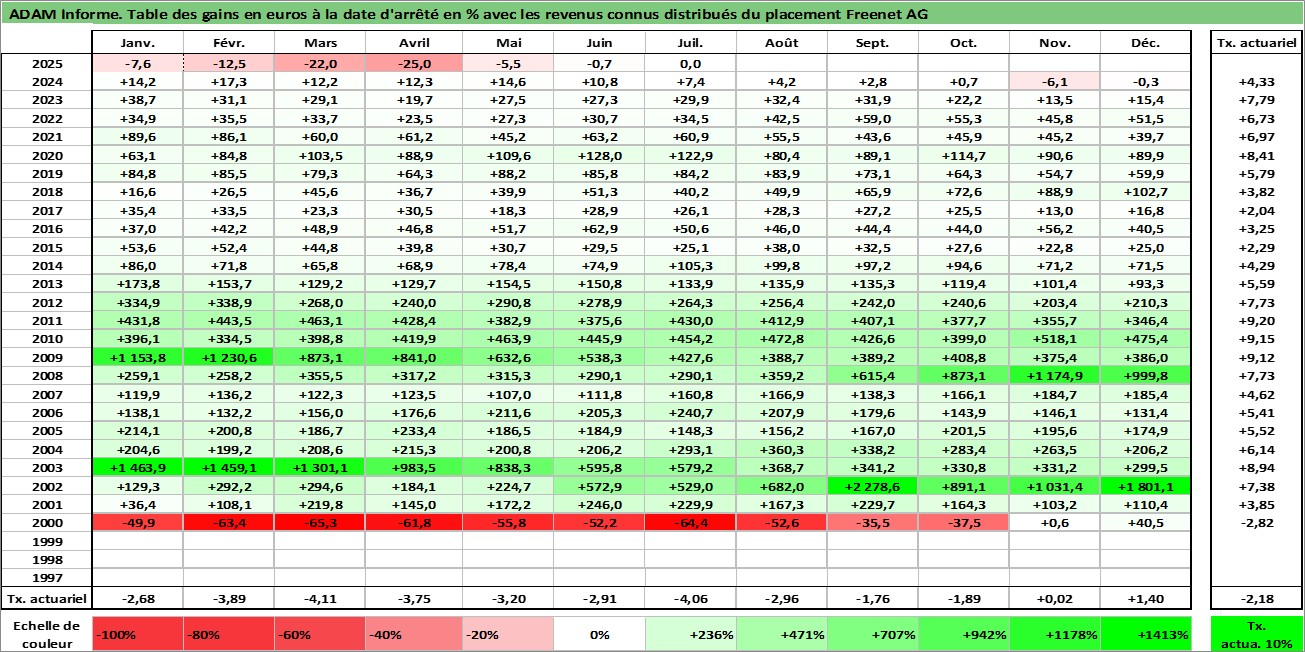Click the 'Avril' column header

[x=413, y=43]
